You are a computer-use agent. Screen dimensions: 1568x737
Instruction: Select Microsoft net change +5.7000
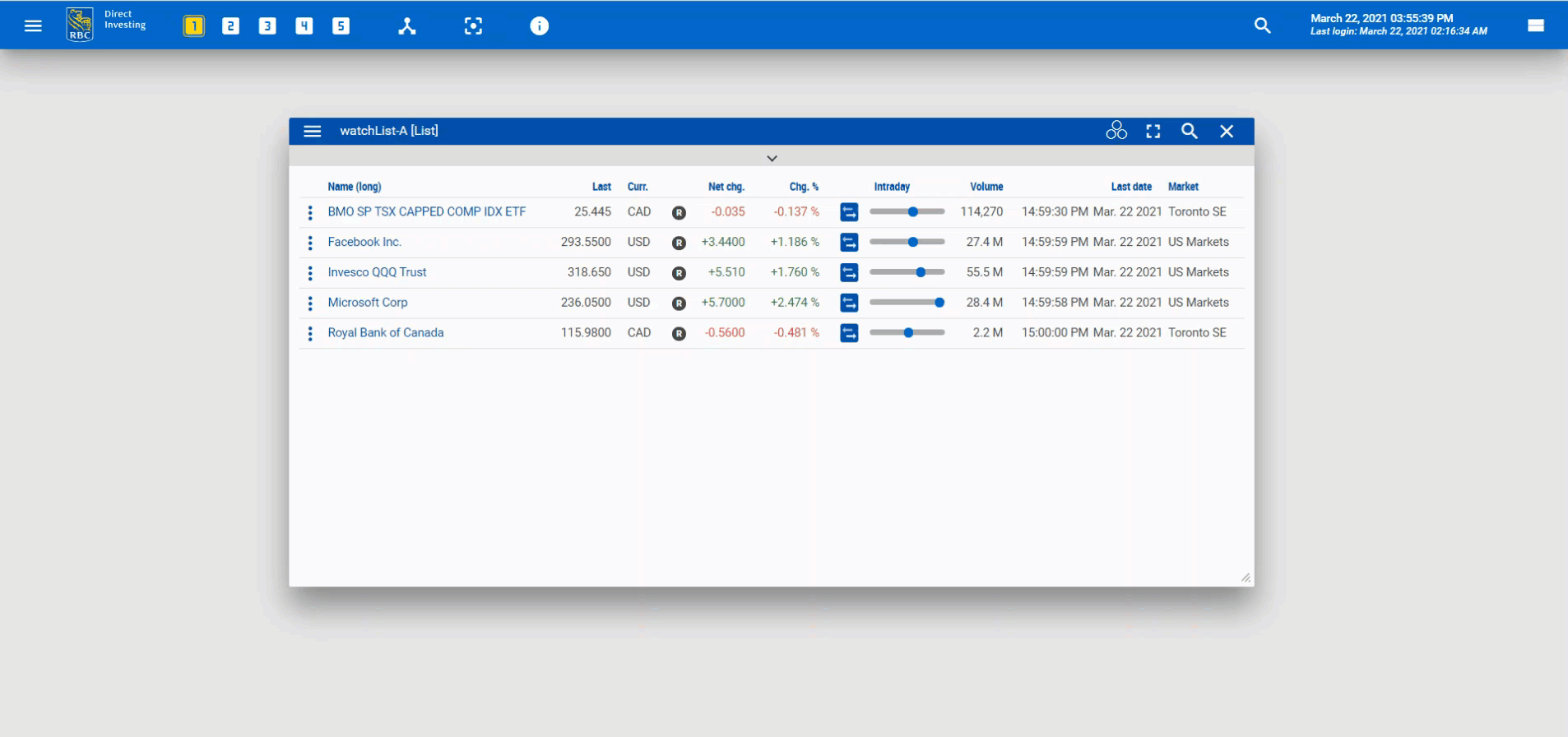click(x=723, y=303)
